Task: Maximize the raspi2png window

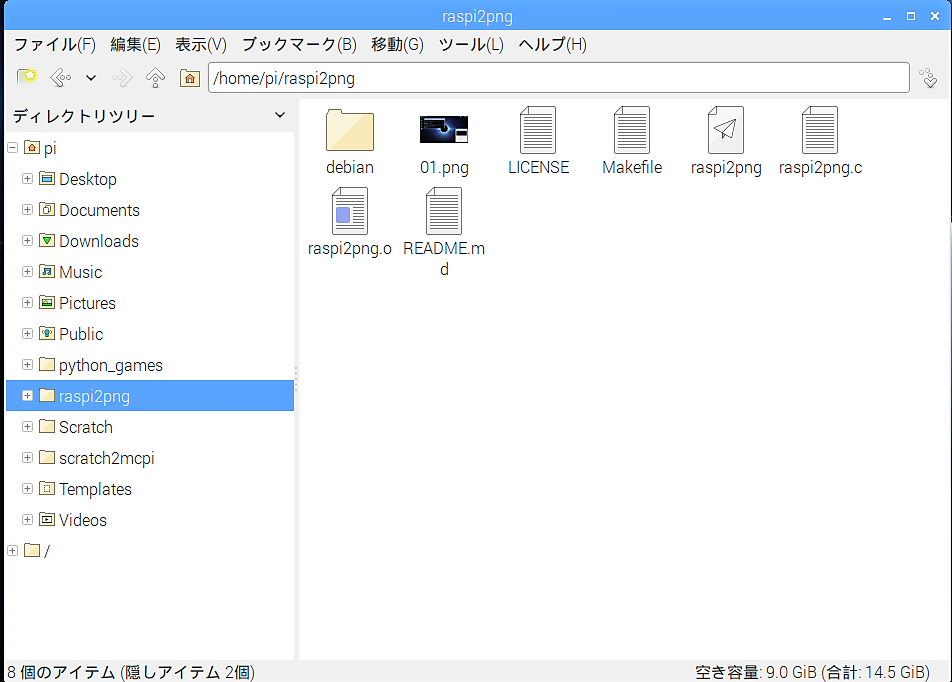Action: pyautogui.click(x=911, y=16)
